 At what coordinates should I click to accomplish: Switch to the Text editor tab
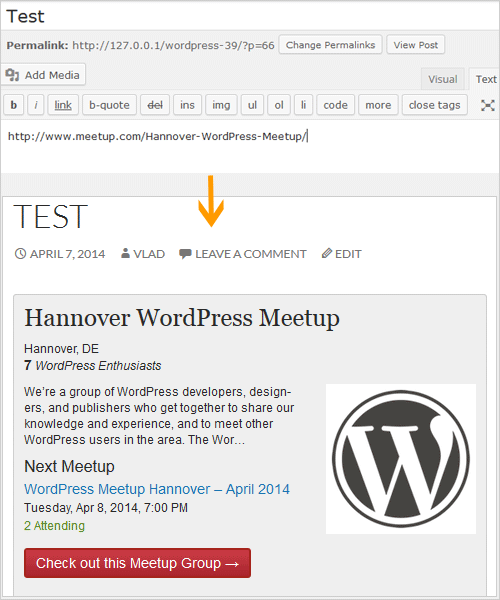coord(485,79)
